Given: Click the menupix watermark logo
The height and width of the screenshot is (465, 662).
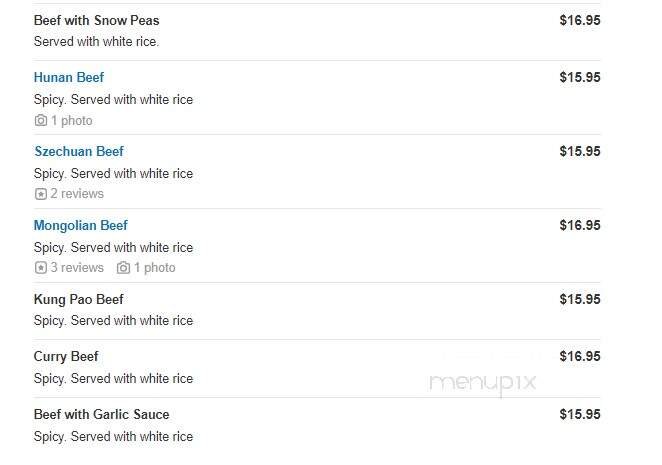Looking at the screenshot, I should tap(483, 383).
